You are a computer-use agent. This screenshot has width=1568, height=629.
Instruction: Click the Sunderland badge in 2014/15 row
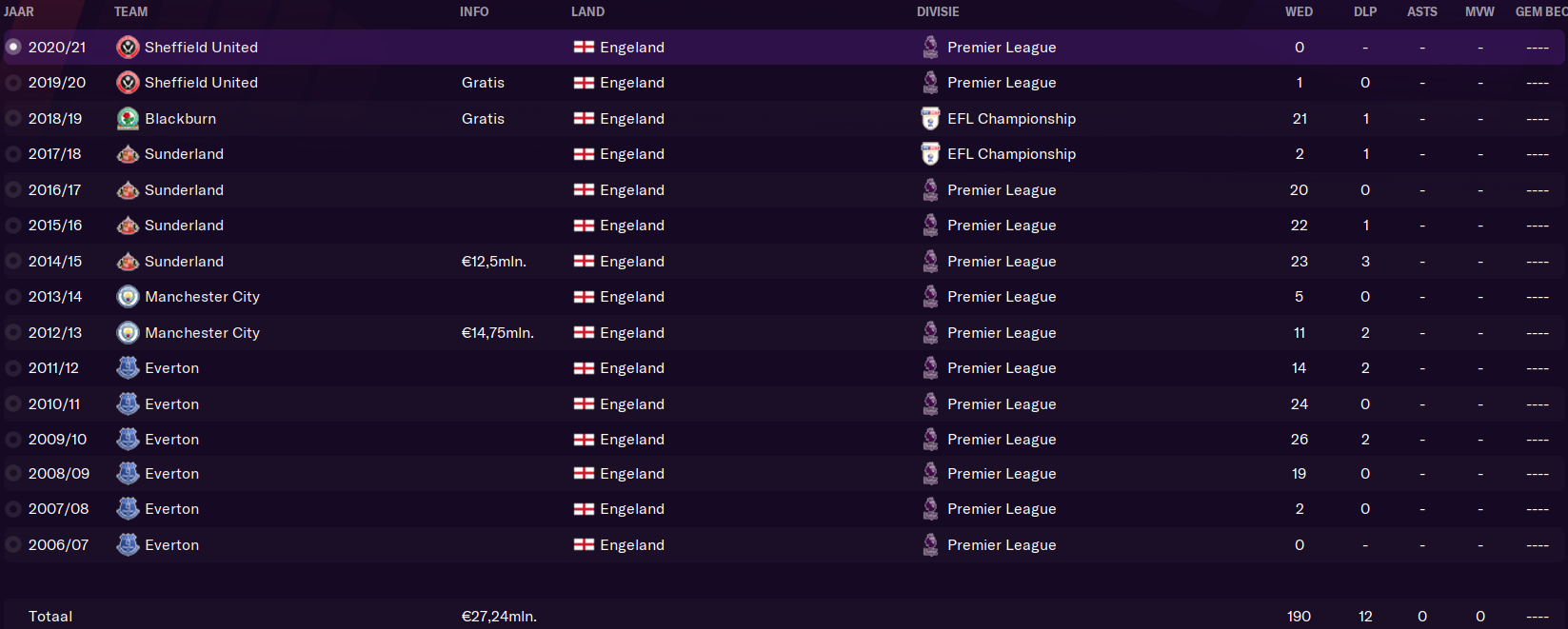tap(128, 262)
